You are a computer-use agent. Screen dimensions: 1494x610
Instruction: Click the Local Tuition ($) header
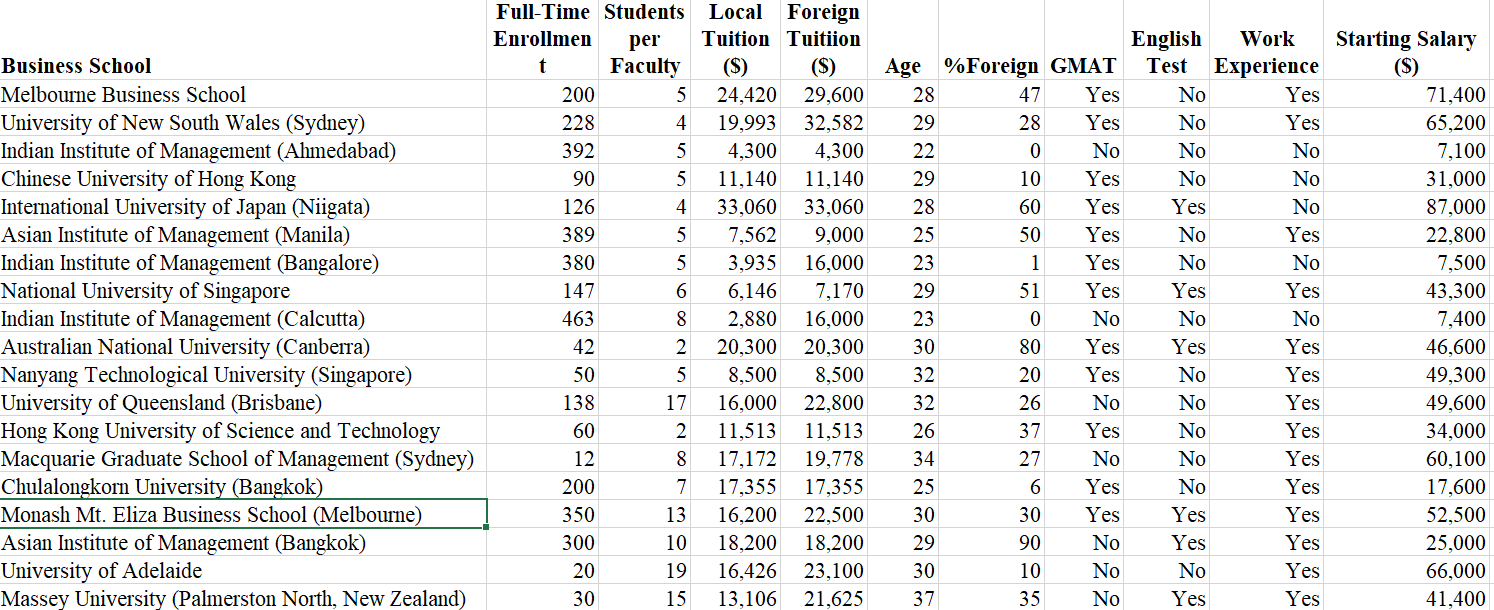coord(736,40)
